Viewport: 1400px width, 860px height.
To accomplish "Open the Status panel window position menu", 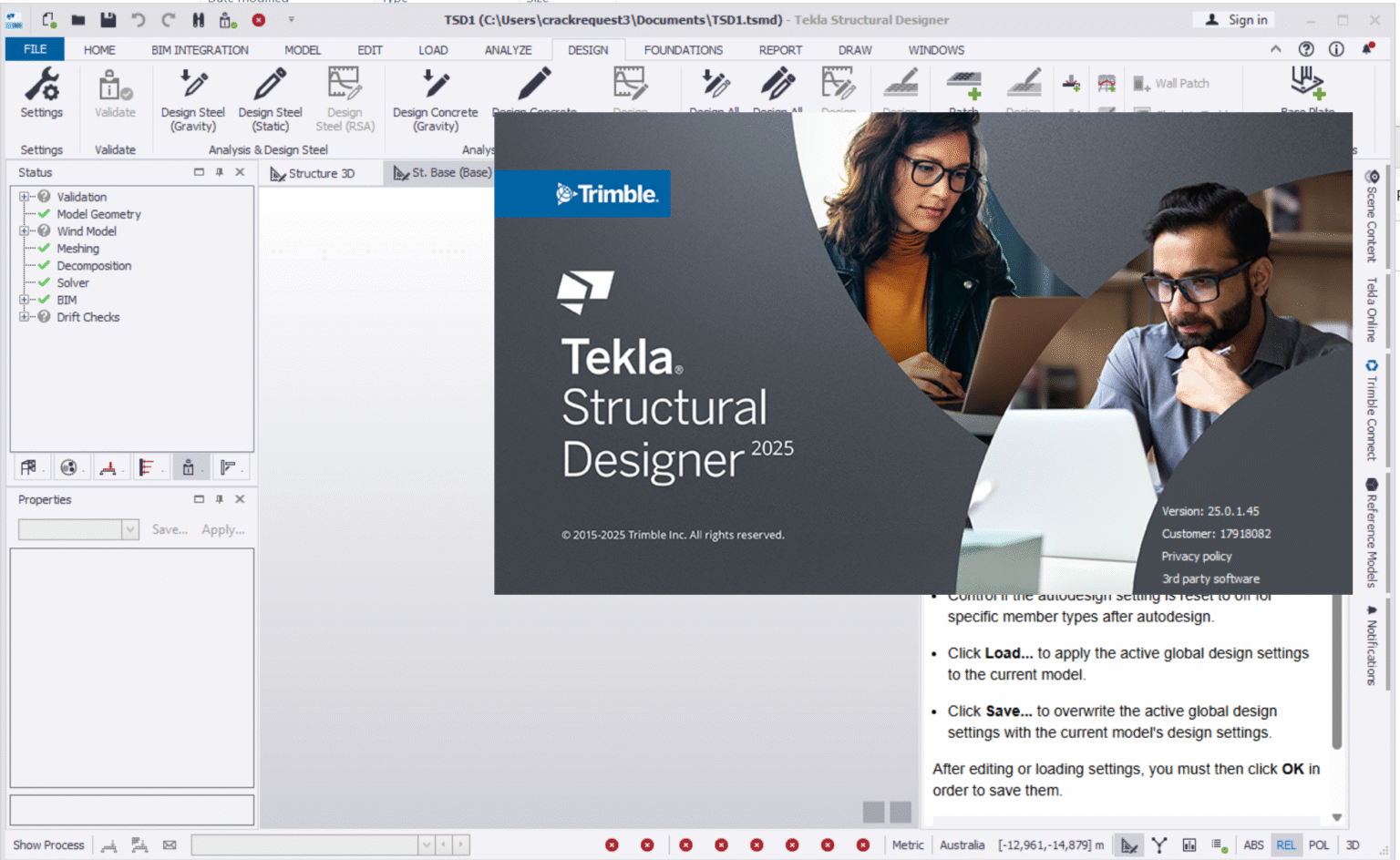I will tap(199, 172).
